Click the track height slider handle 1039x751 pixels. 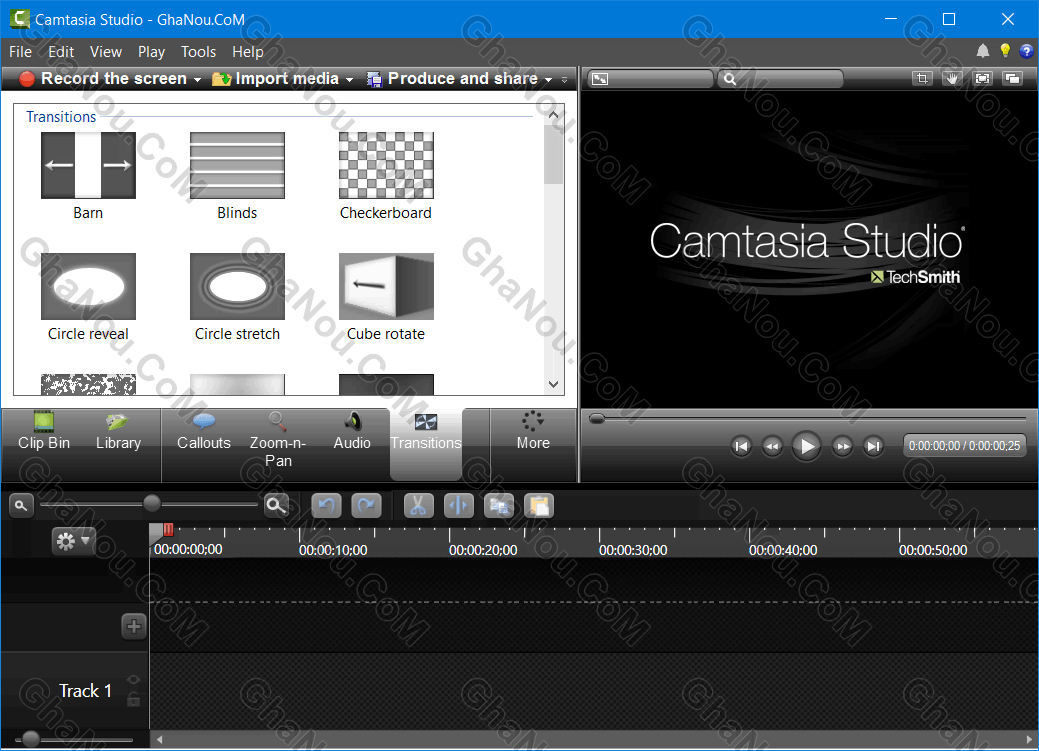coord(30,738)
